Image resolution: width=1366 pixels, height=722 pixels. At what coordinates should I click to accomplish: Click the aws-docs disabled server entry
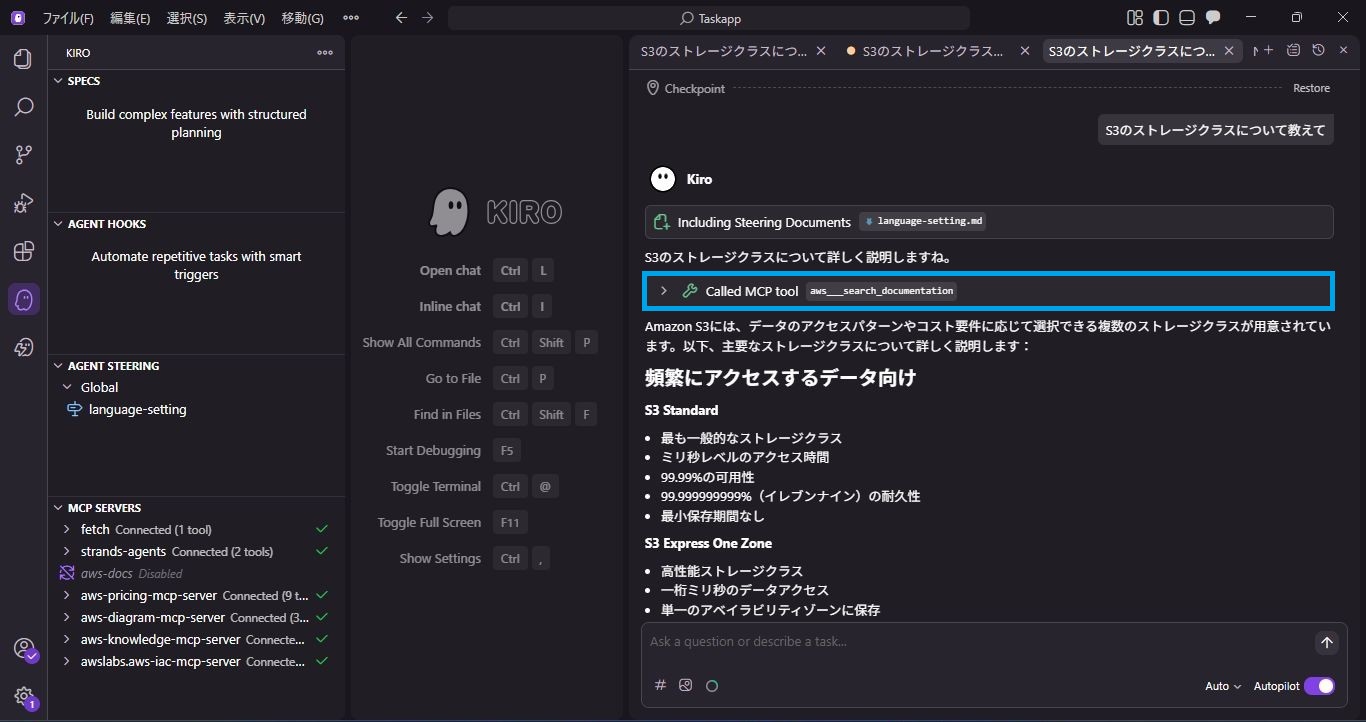click(107, 573)
